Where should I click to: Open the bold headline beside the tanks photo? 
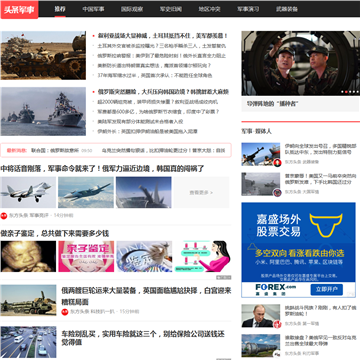(163, 36)
